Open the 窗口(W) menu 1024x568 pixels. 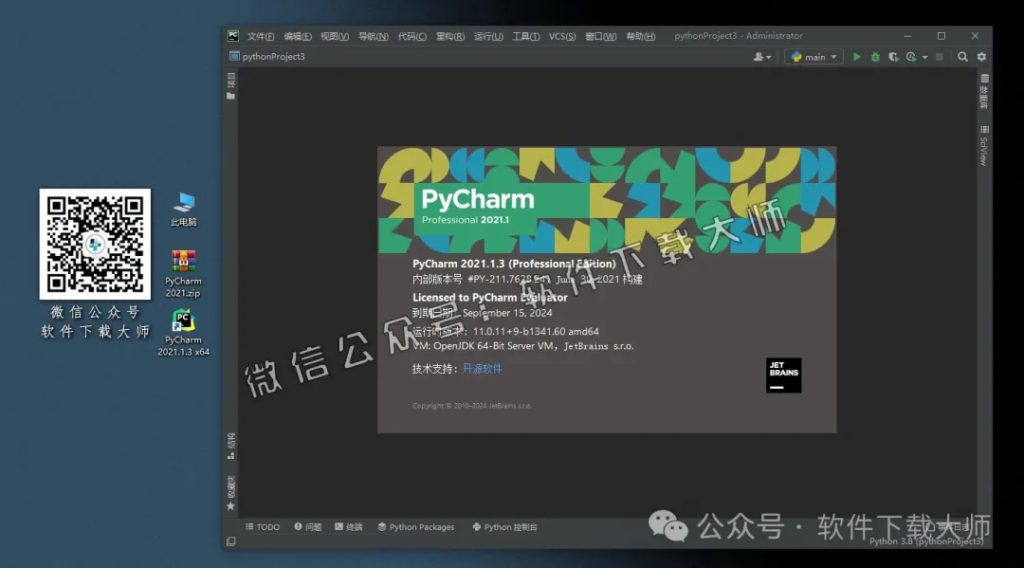(x=601, y=37)
